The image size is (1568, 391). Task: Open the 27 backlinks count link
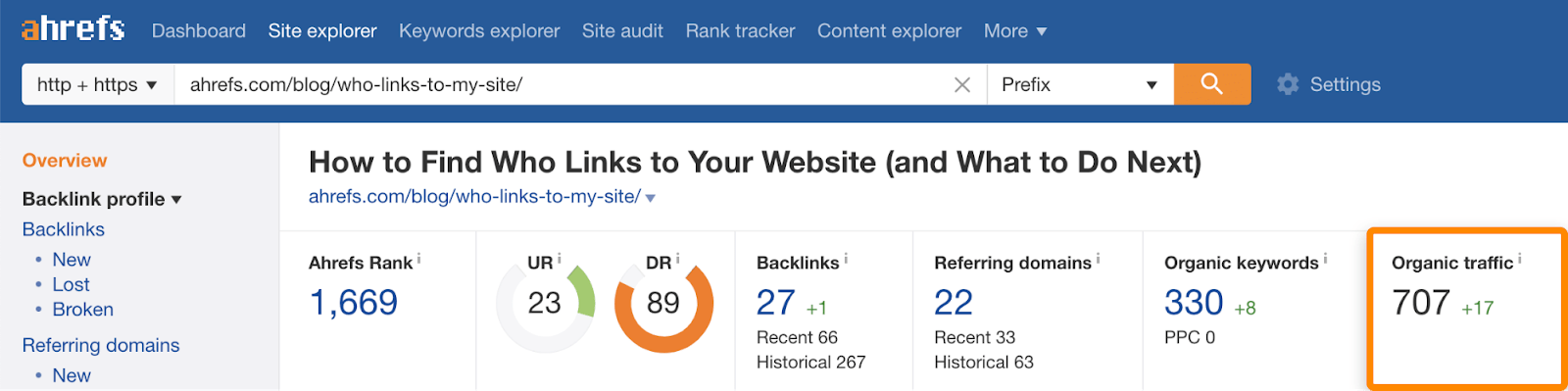point(775,302)
